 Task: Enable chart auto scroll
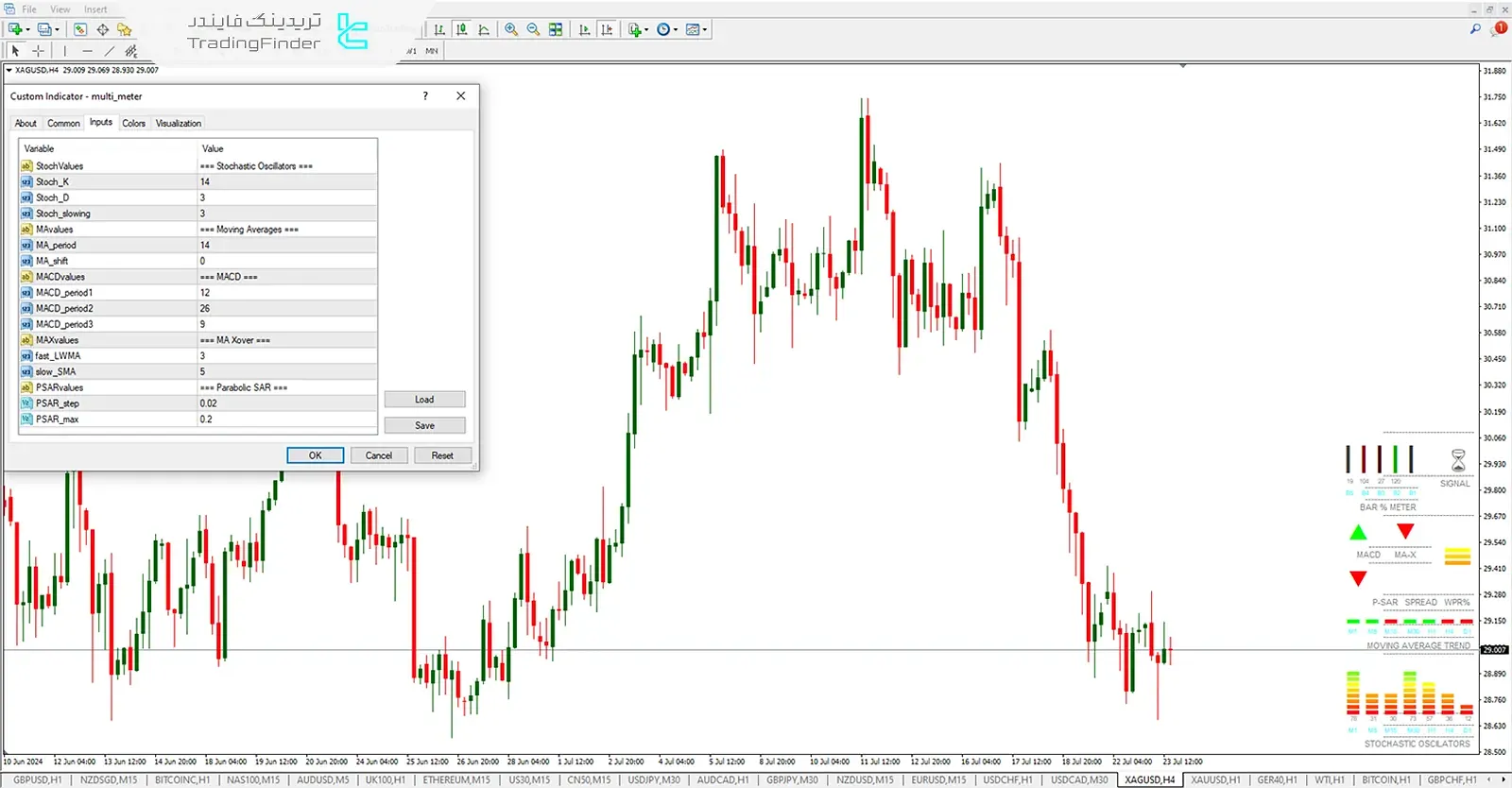click(x=584, y=29)
